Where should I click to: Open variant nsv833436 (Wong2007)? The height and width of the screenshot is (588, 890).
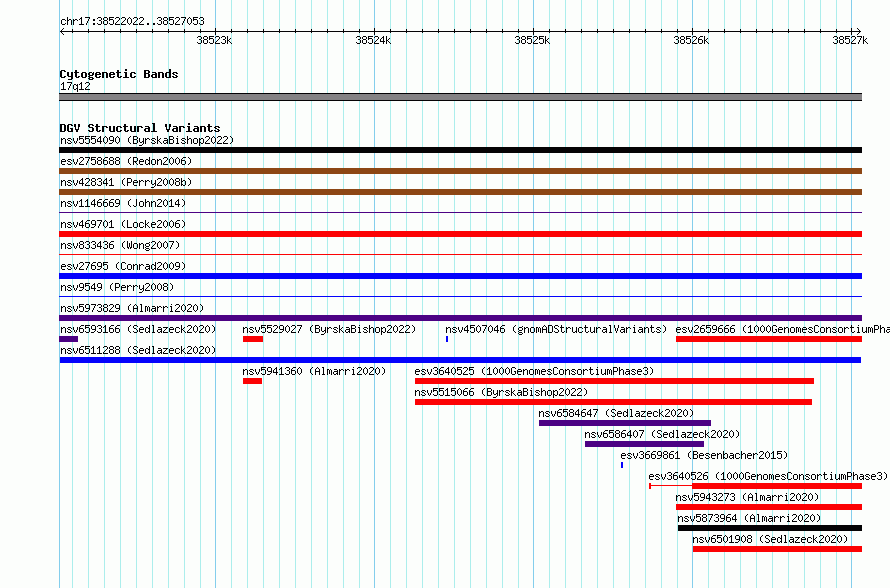[x=120, y=245]
